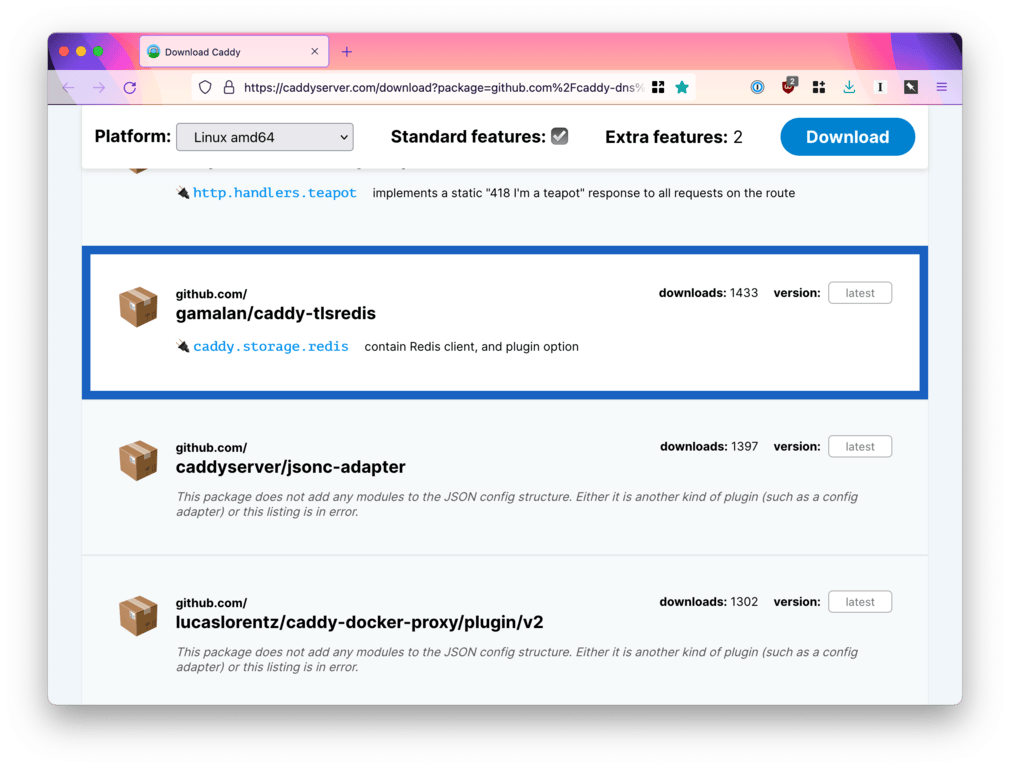The height and width of the screenshot is (768, 1010).
Task: Click the uBlock extension icon with badge
Action: [x=789, y=87]
